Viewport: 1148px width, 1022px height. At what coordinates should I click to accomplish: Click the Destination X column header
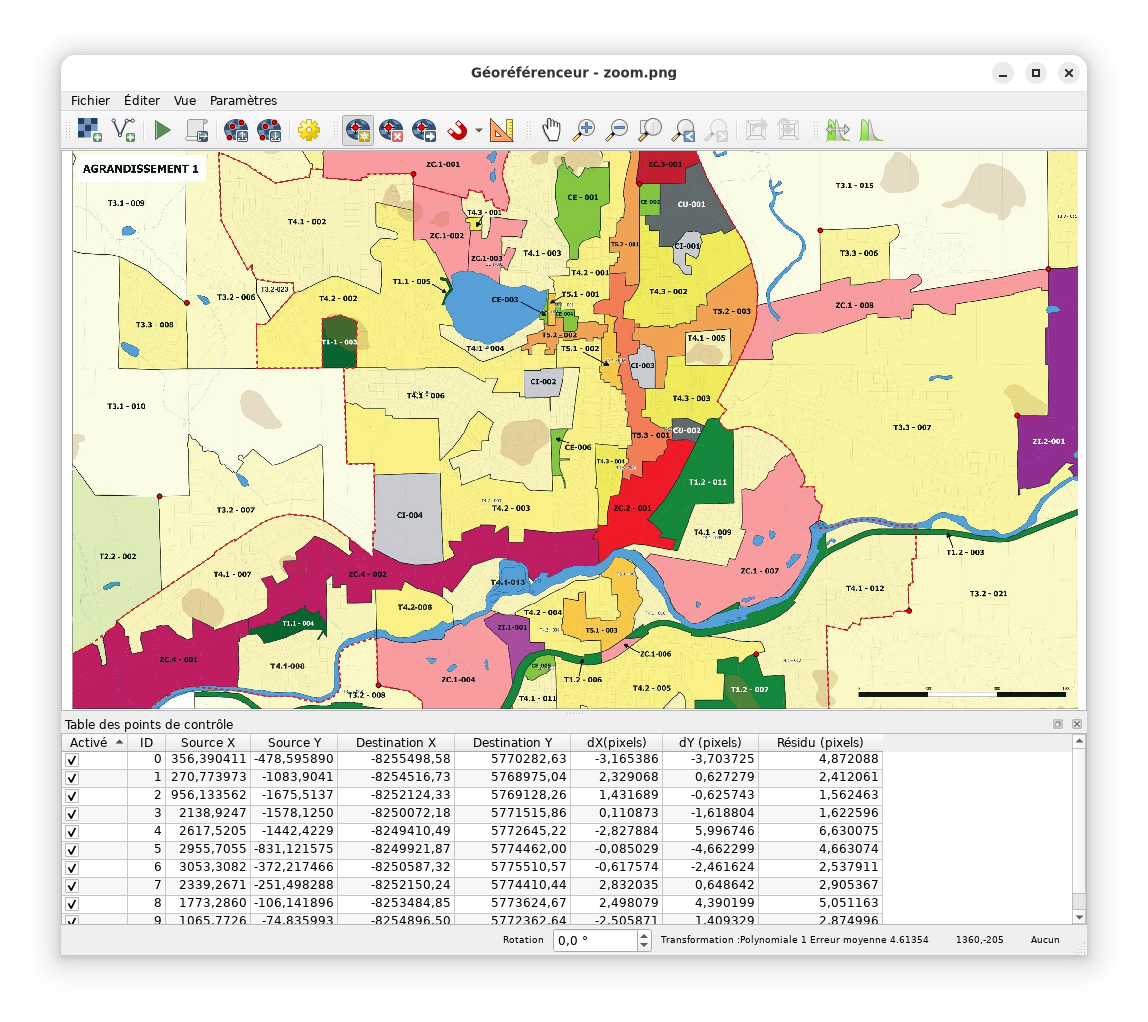395,743
